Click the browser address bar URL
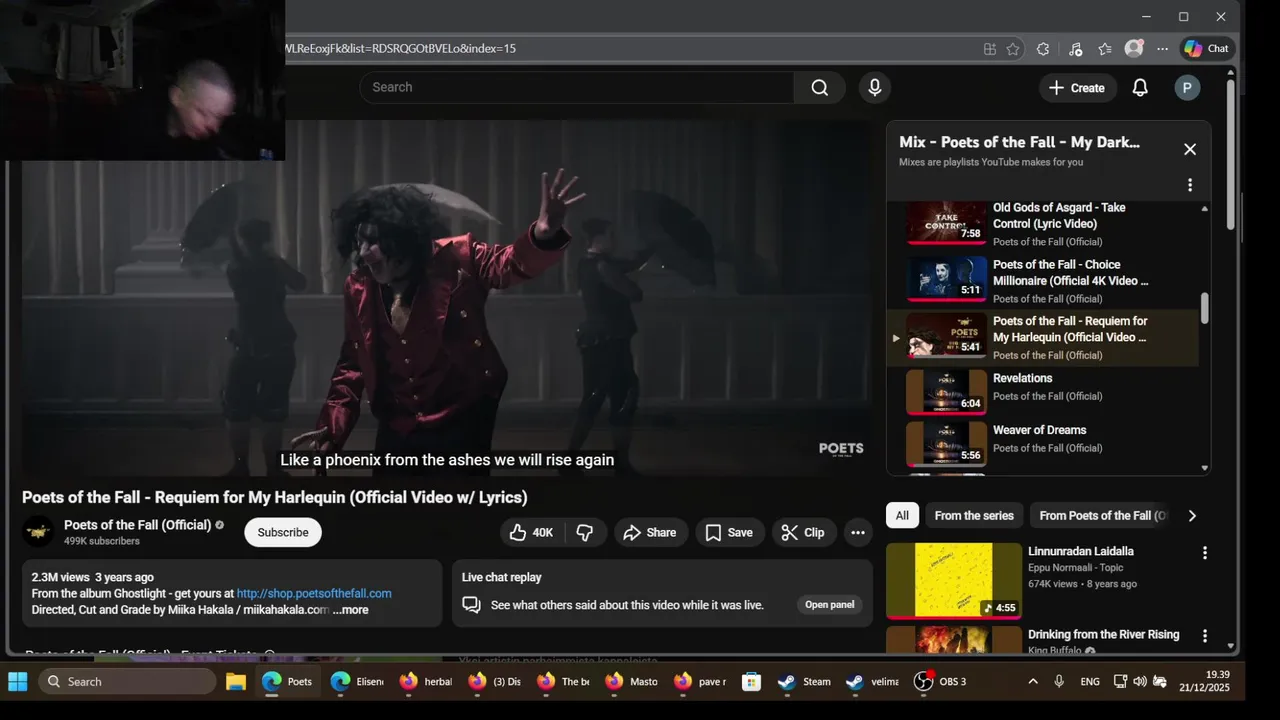 [x=400, y=48]
